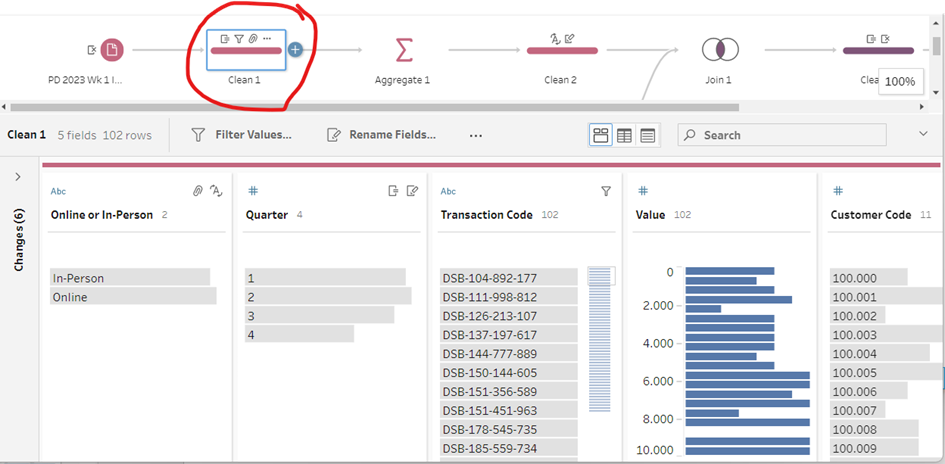The width and height of the screenshot is (945, 464).
Task: Click the Clean 1 step bar
Action: (x=246, y=51)
